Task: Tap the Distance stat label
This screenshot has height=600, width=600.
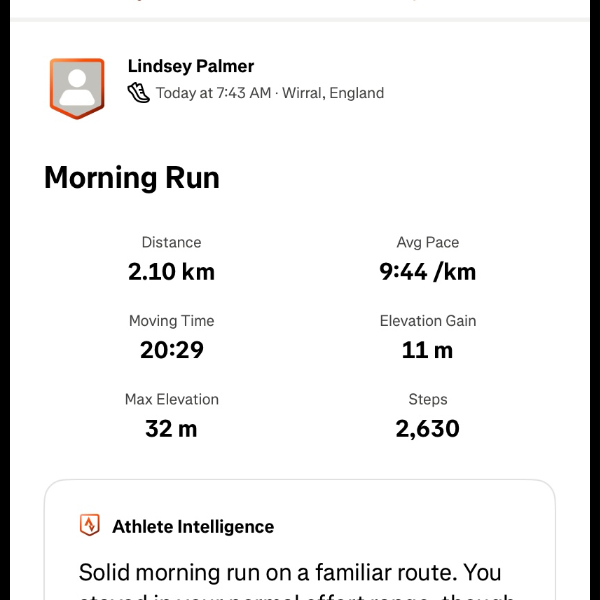Action: point(171,242)
